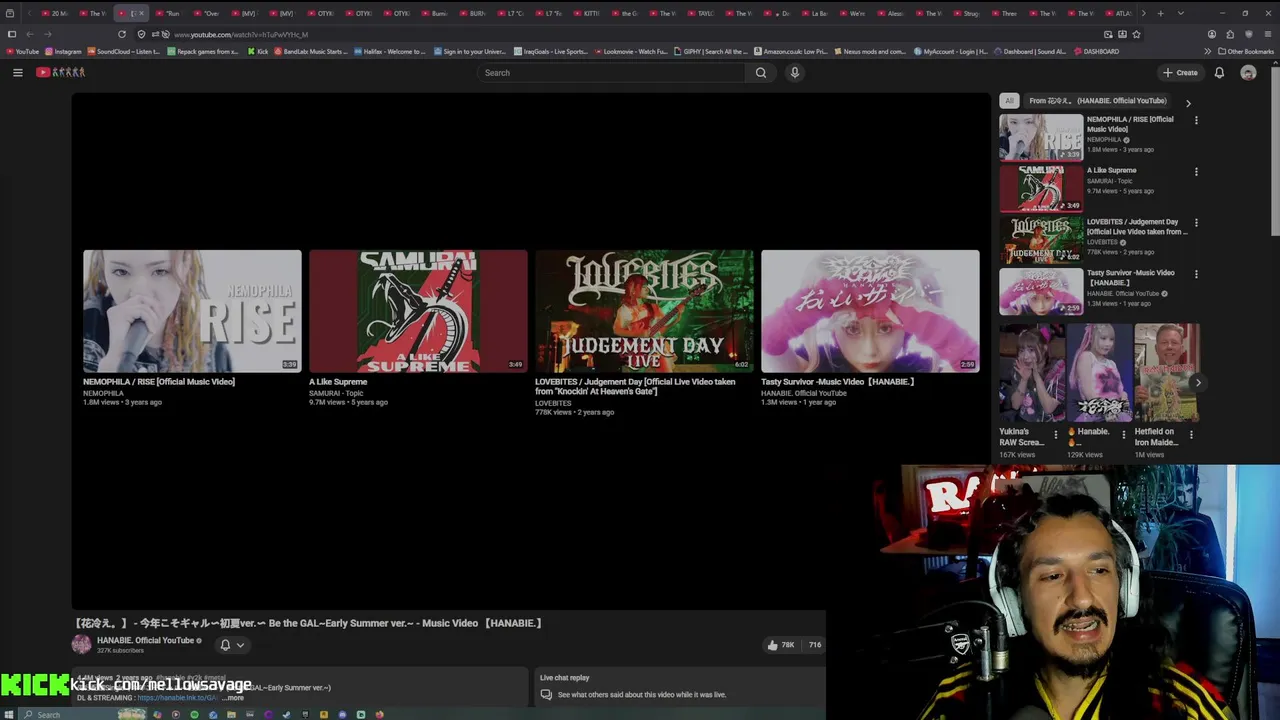
Task: Open Instagram bookmark
Action: (64, 51)
